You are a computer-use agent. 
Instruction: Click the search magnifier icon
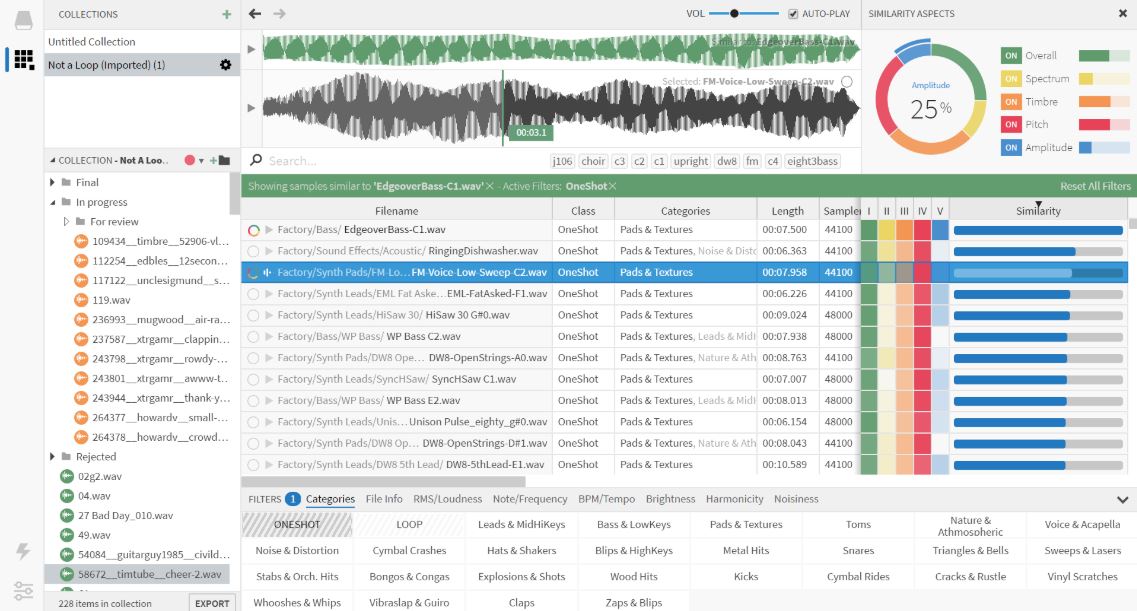[256, 160]
